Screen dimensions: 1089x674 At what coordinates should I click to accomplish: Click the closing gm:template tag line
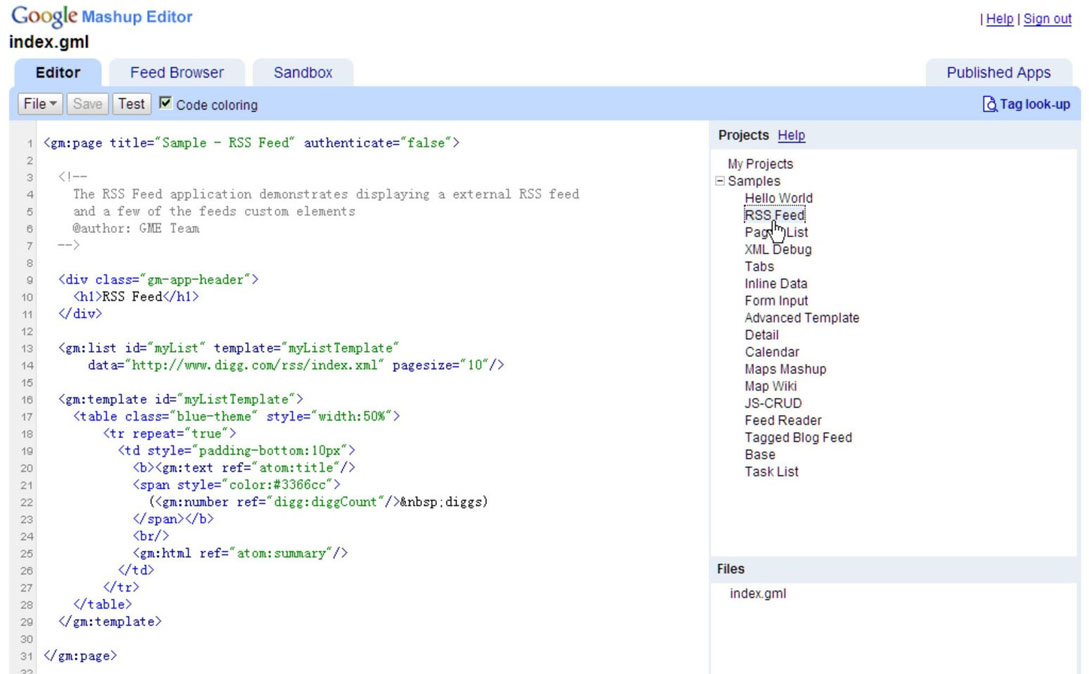pyautogui.click(x=110, y=622)
